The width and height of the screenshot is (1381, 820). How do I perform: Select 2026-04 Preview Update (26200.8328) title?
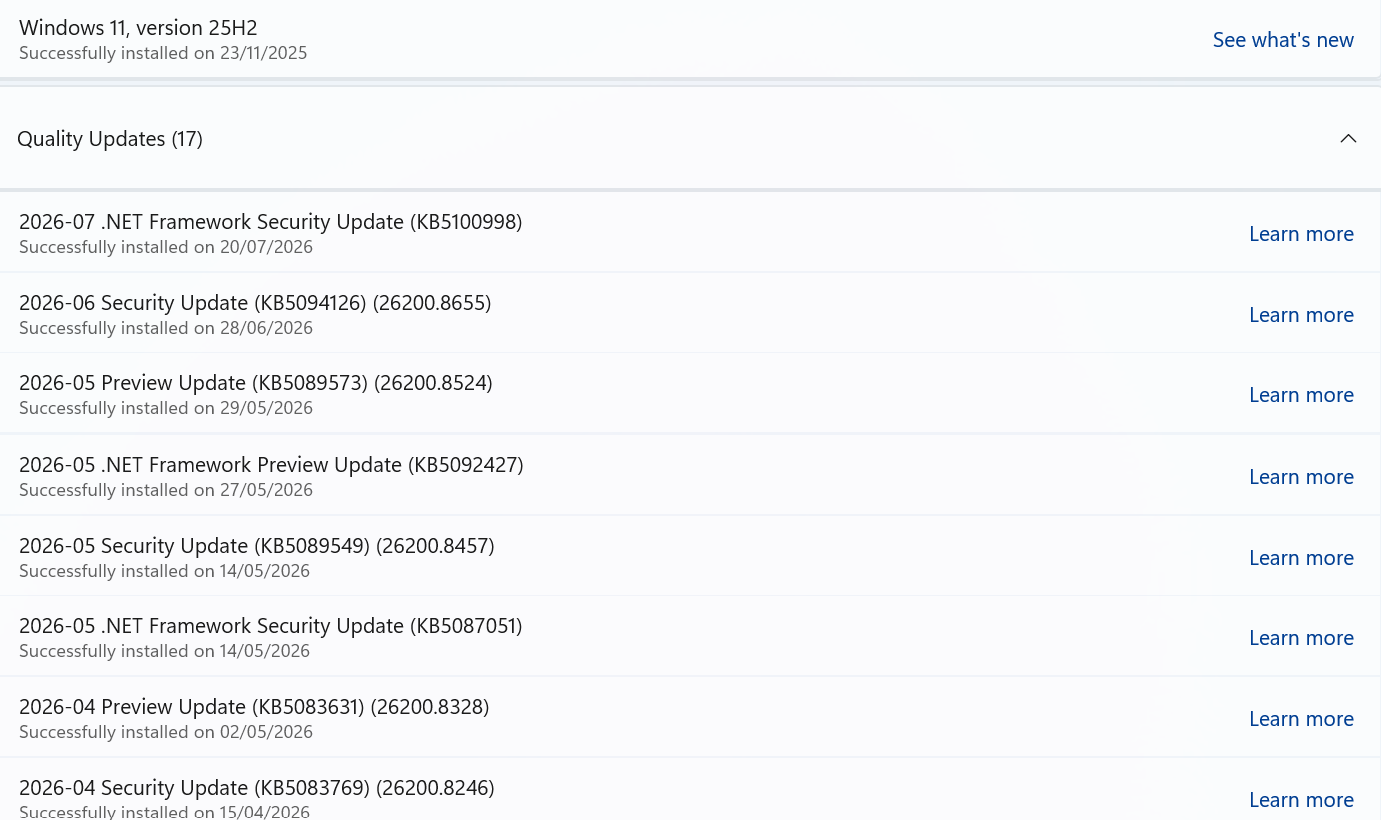click(254, 707)
